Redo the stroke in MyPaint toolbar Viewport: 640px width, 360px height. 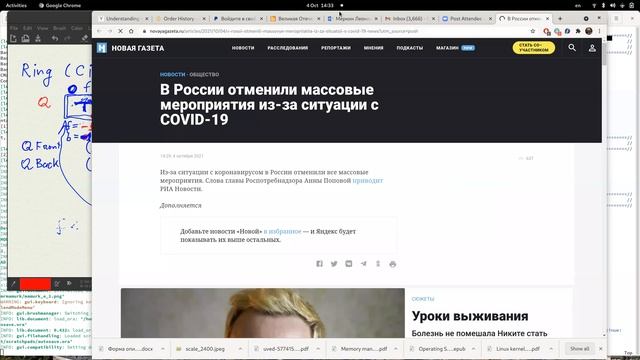coord(67,38)
